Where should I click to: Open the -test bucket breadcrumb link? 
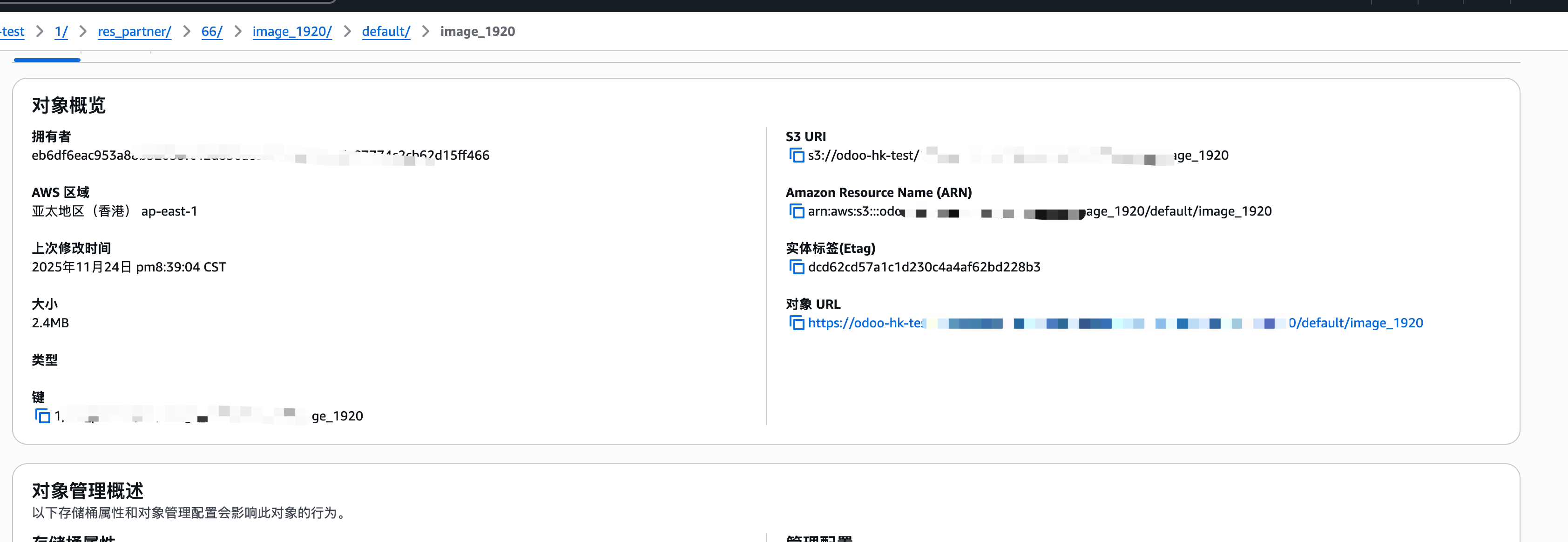[12, 32]
